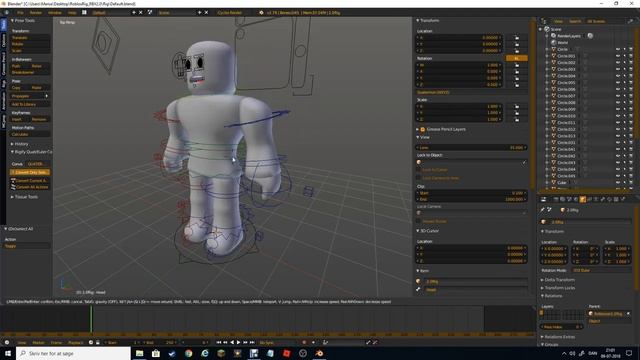Image resolution: width=640 pixels, height=360 pixels.
Task: Click the Clip Start value field
Action: [471, 193]
